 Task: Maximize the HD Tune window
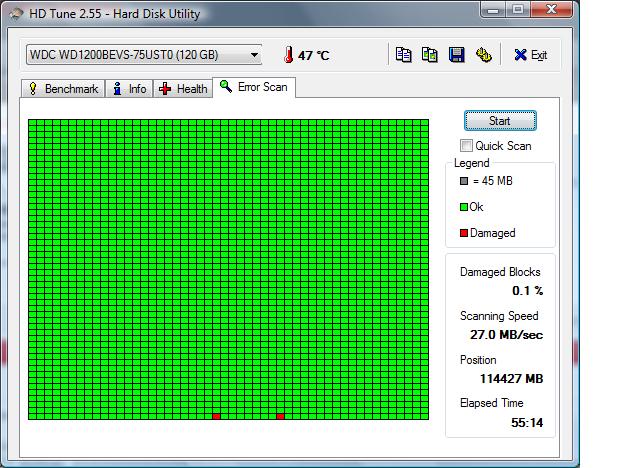pos(518,10)
